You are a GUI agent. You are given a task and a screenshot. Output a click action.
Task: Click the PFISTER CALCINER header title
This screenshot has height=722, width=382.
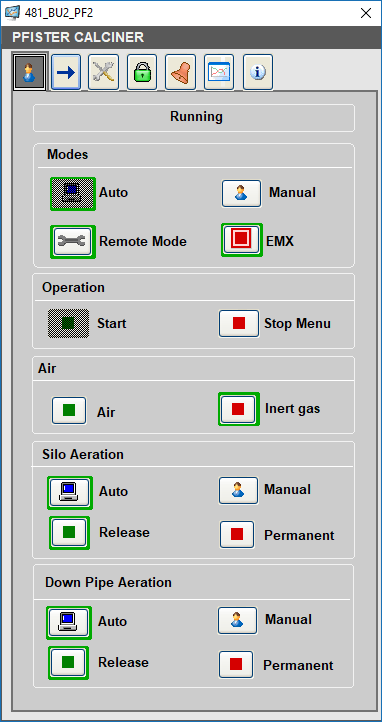tap(78, 37)
